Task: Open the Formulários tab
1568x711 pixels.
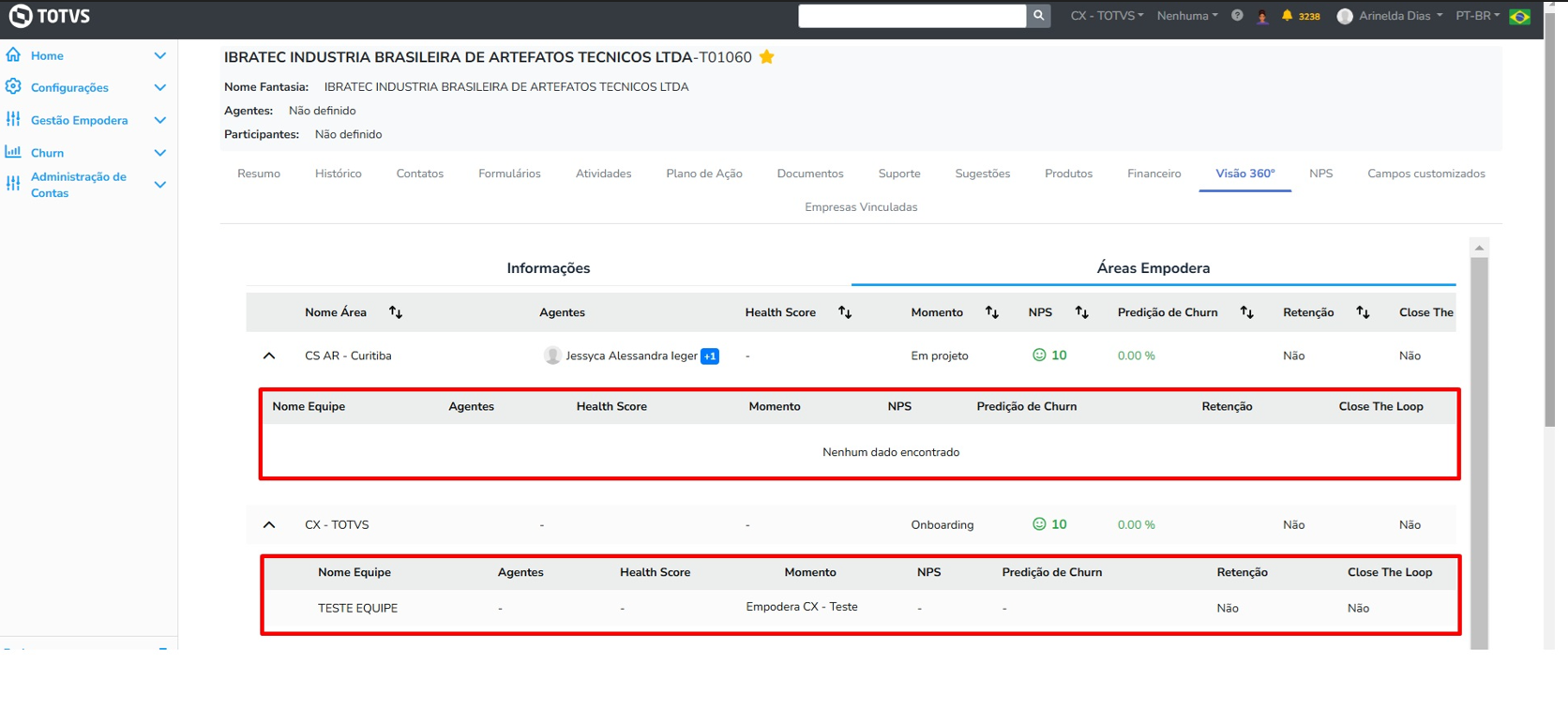Action: 509,174
